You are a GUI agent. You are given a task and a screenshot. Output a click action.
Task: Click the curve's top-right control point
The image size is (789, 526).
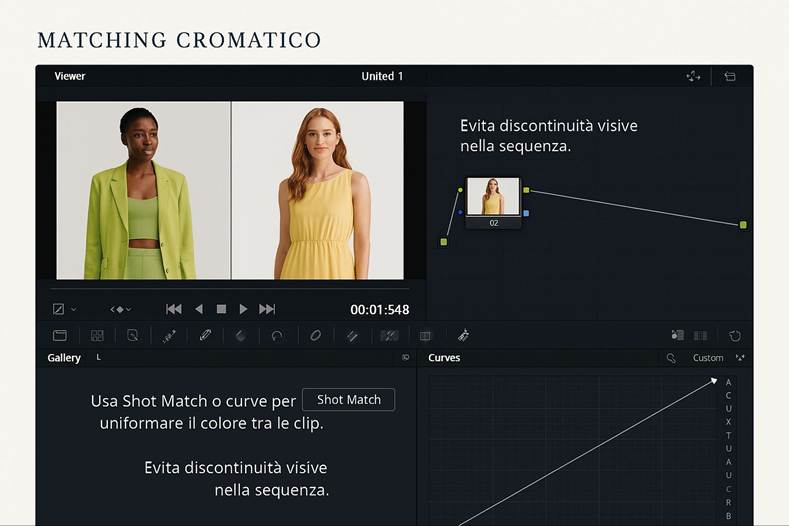tap(714, 380)
